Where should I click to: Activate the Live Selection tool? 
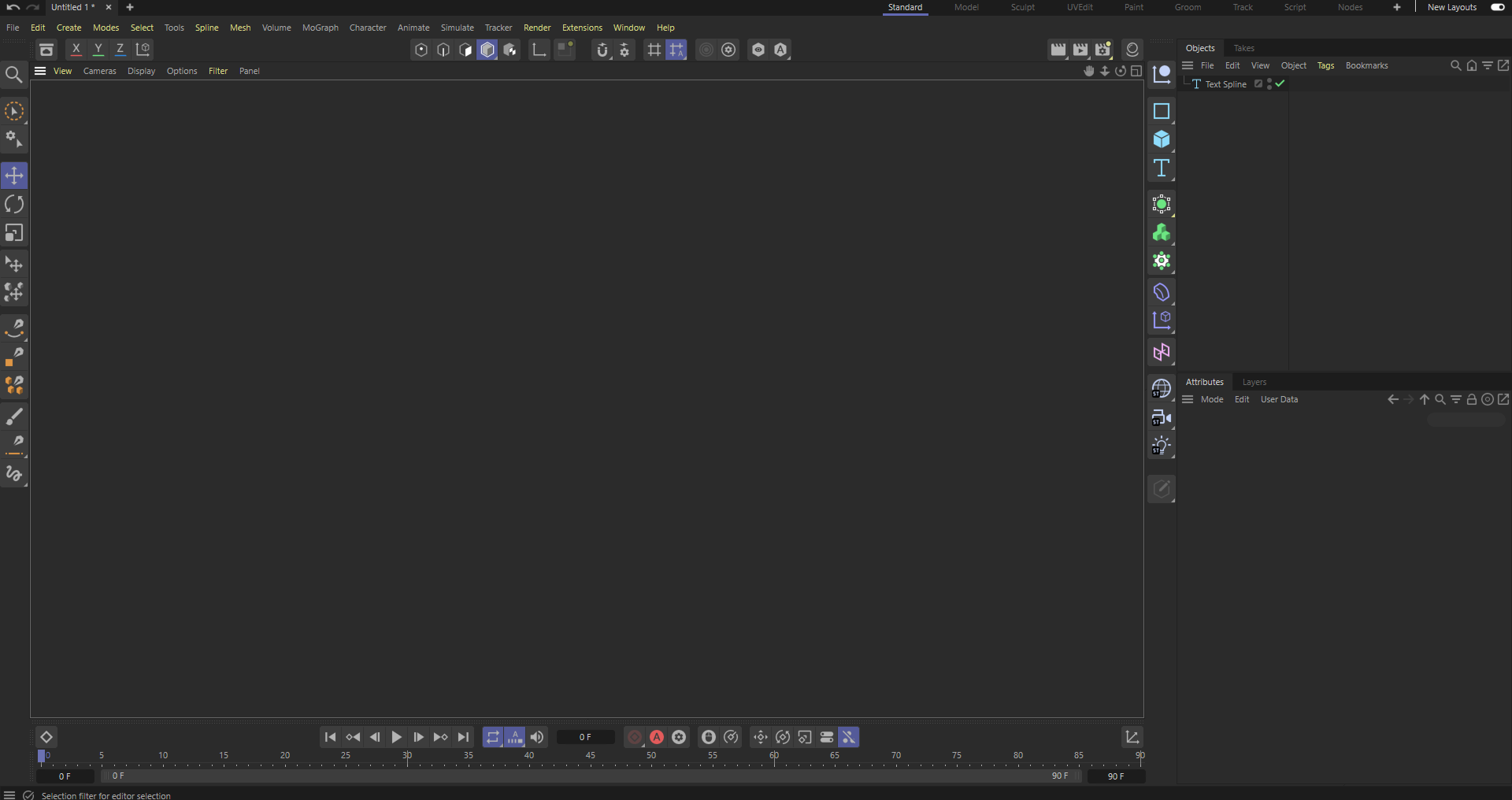(14, 112)
